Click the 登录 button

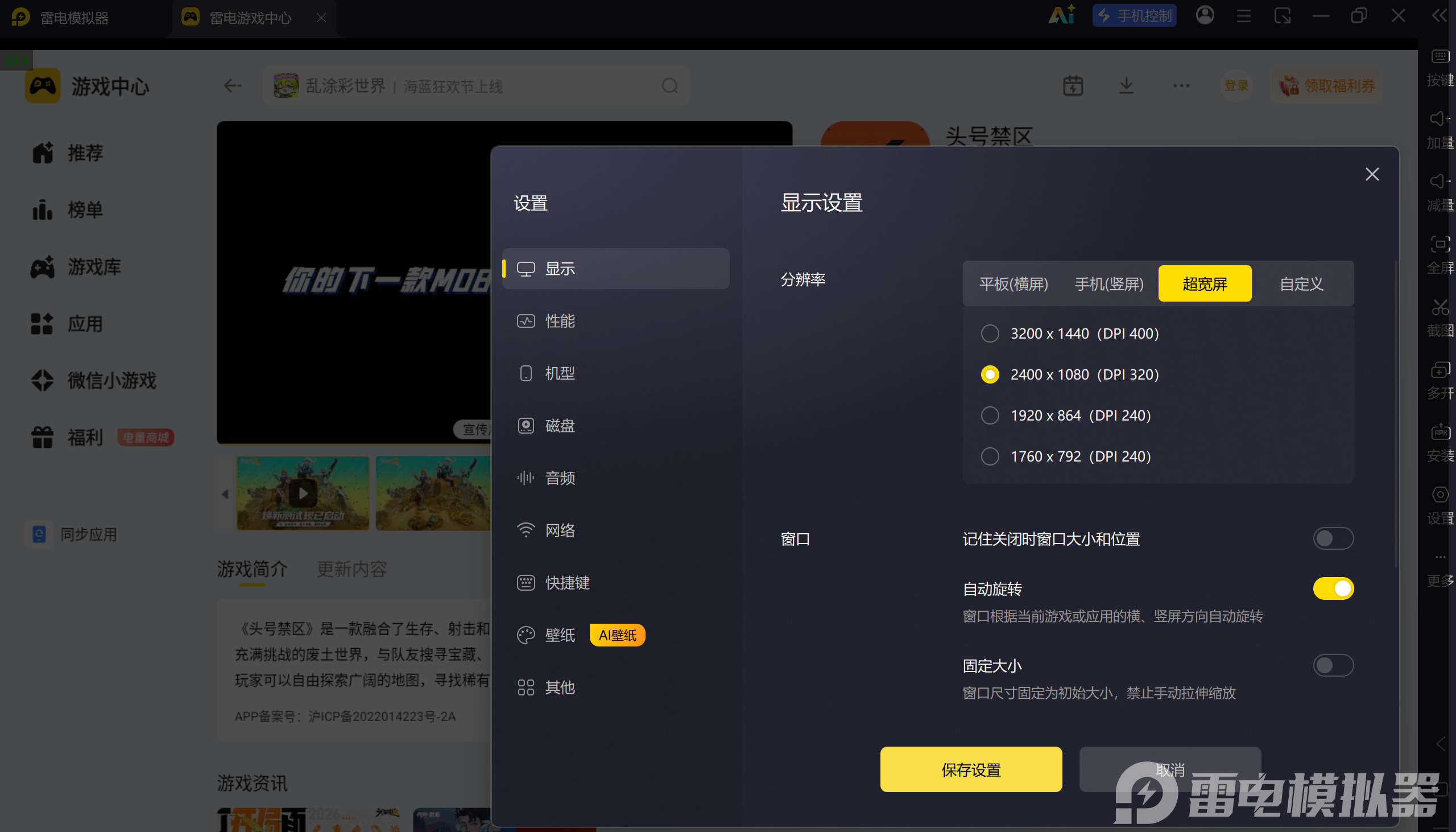[1236, 87]
